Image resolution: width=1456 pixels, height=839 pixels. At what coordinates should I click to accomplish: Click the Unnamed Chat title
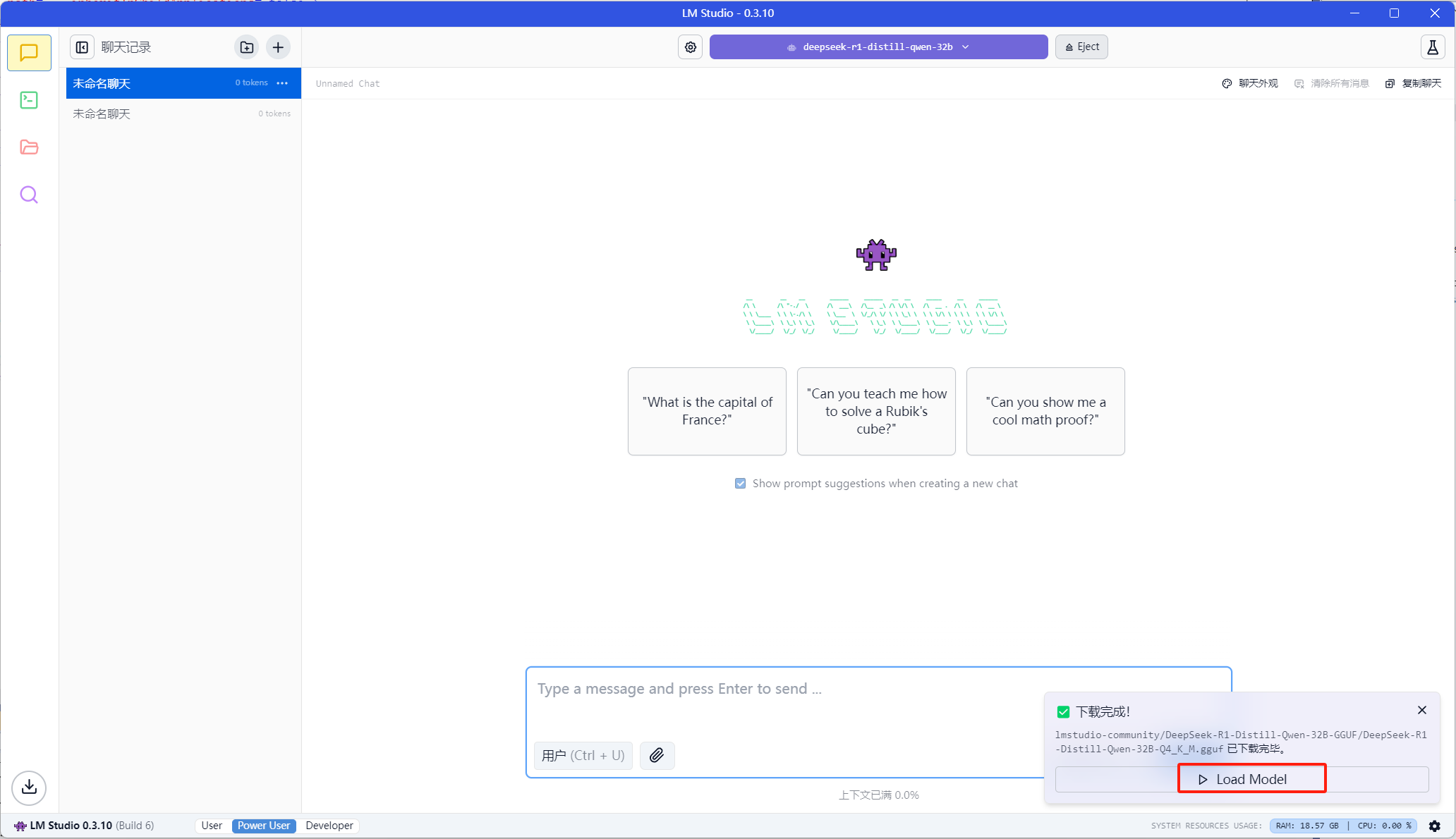(348, 84)
